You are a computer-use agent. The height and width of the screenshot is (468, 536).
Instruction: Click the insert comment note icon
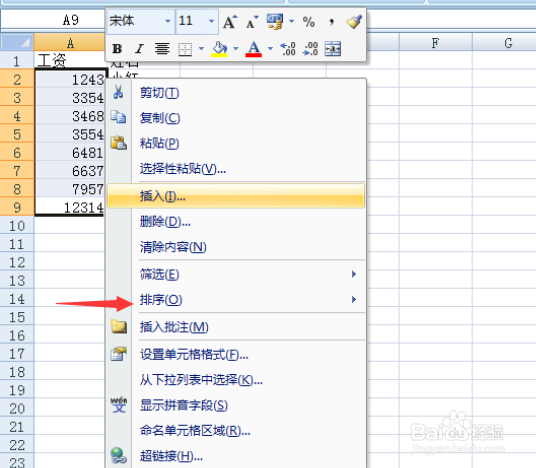point(119,326)
